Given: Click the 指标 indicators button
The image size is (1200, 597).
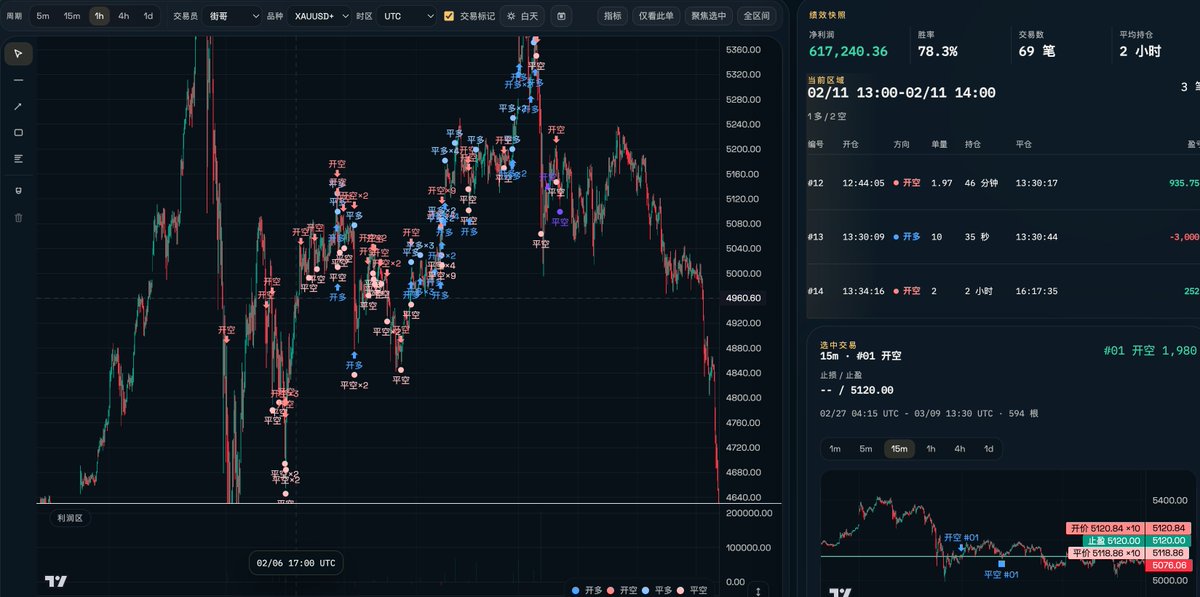Looking at the screenshot, I should click(612, 16).
